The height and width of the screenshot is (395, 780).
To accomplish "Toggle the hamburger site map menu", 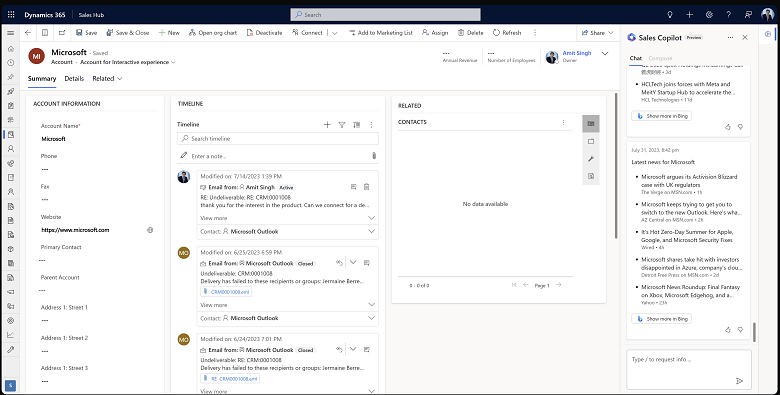I will (x=10, y=33).
